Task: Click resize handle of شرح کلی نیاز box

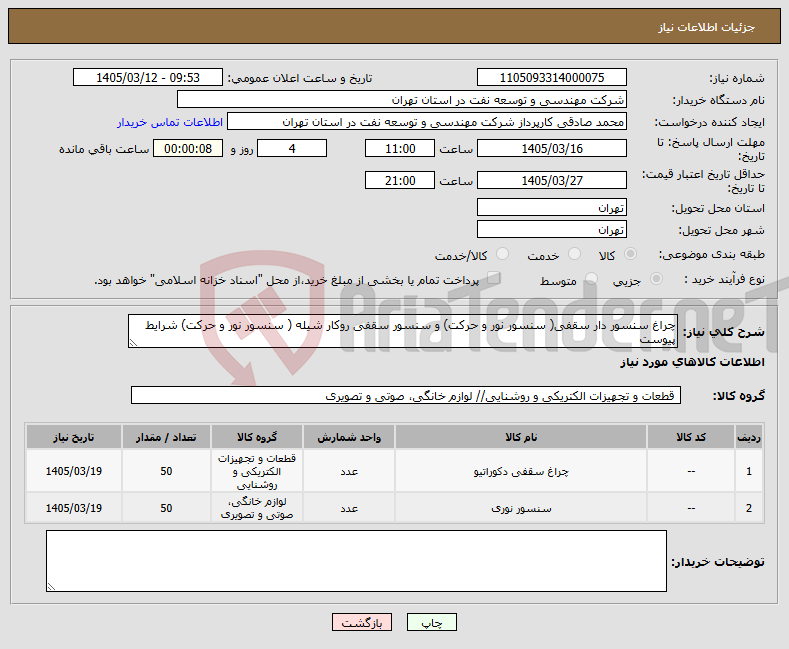Action: point(133,343)
